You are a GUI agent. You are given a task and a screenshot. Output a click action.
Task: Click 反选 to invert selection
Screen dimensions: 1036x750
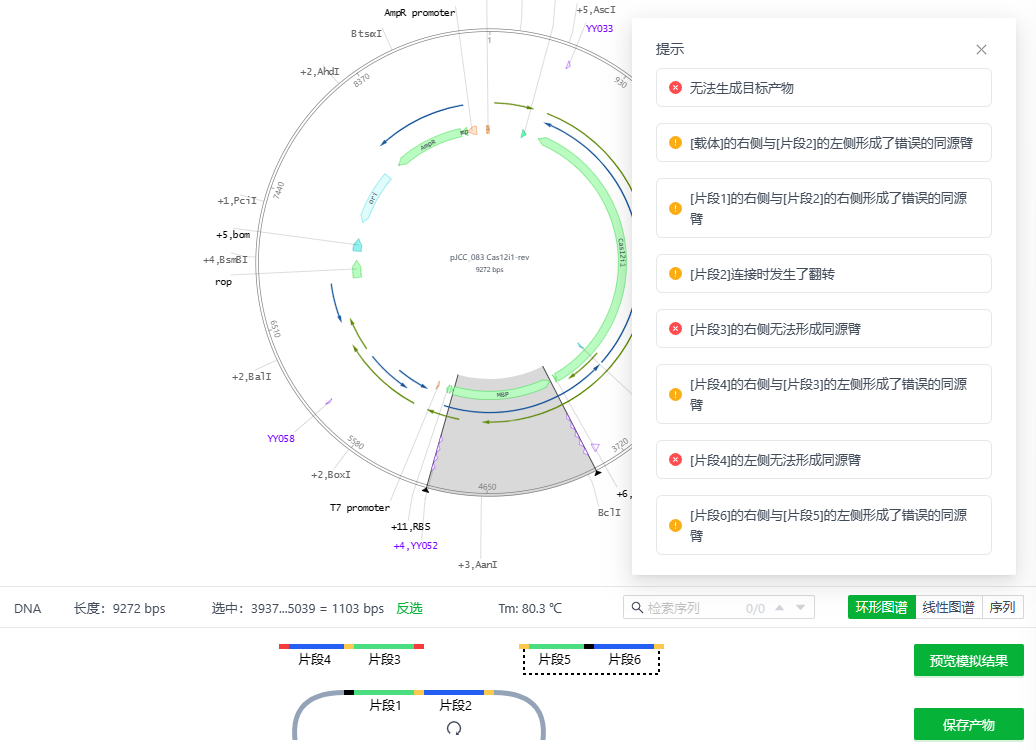point(409,608)
